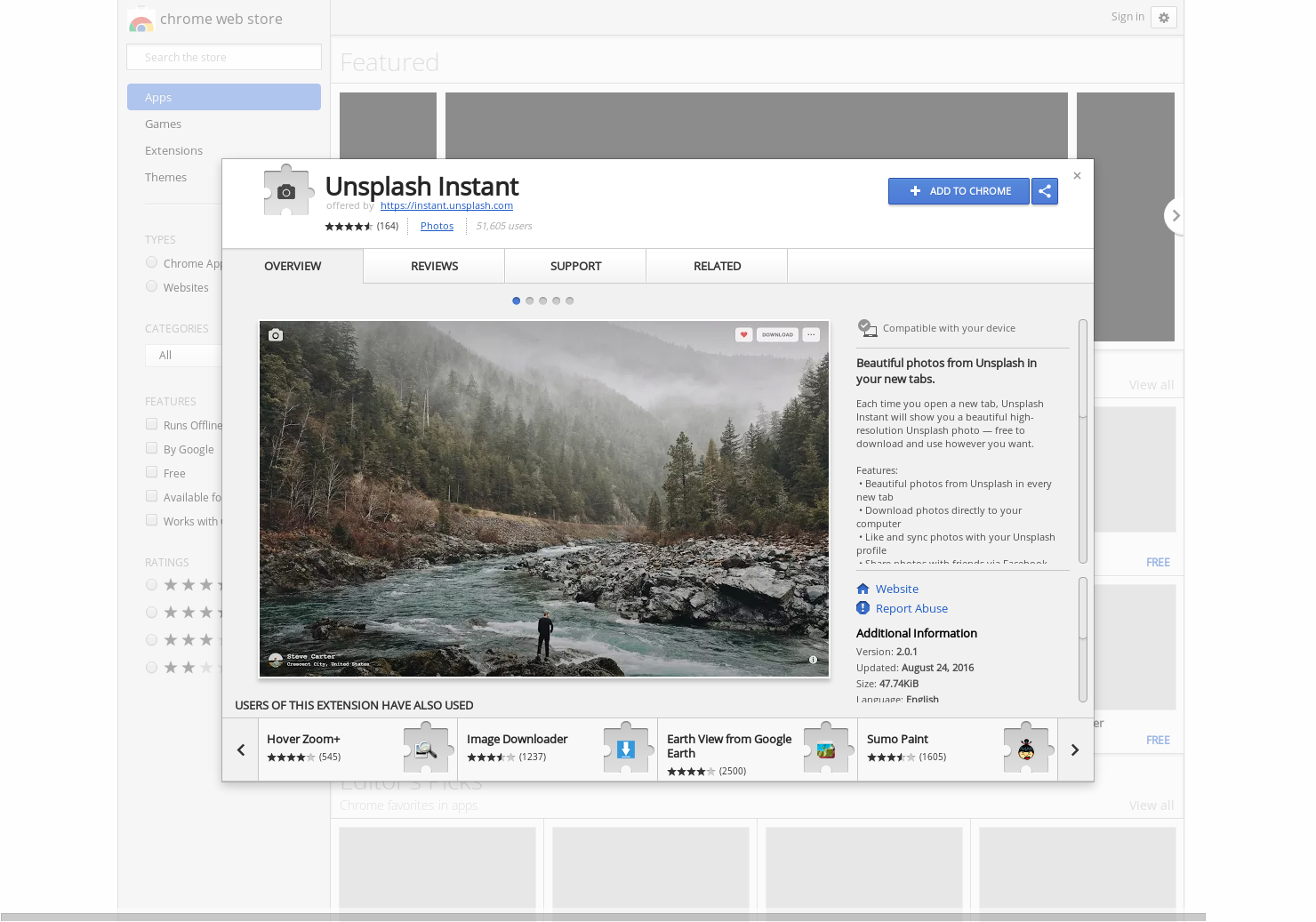Check the Free feature checkbox

[152, 472]
